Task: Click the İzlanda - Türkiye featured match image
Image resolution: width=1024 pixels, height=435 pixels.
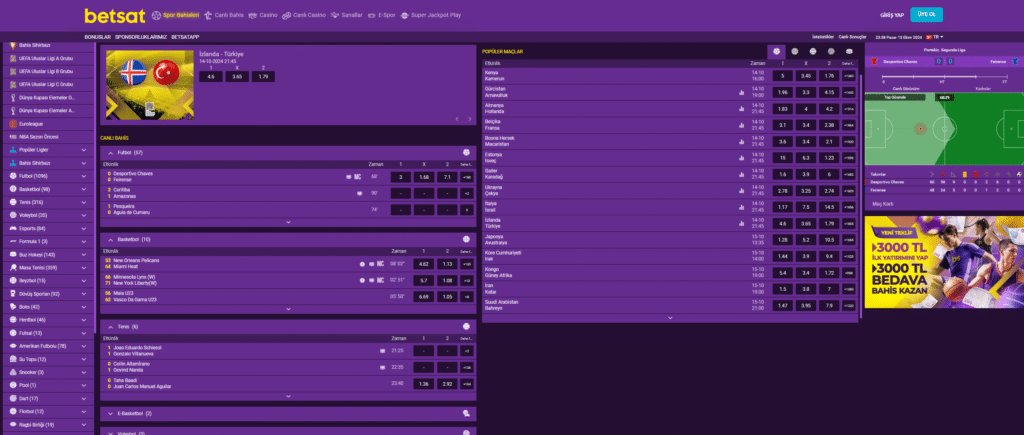Action: click(x=150, y=84)
